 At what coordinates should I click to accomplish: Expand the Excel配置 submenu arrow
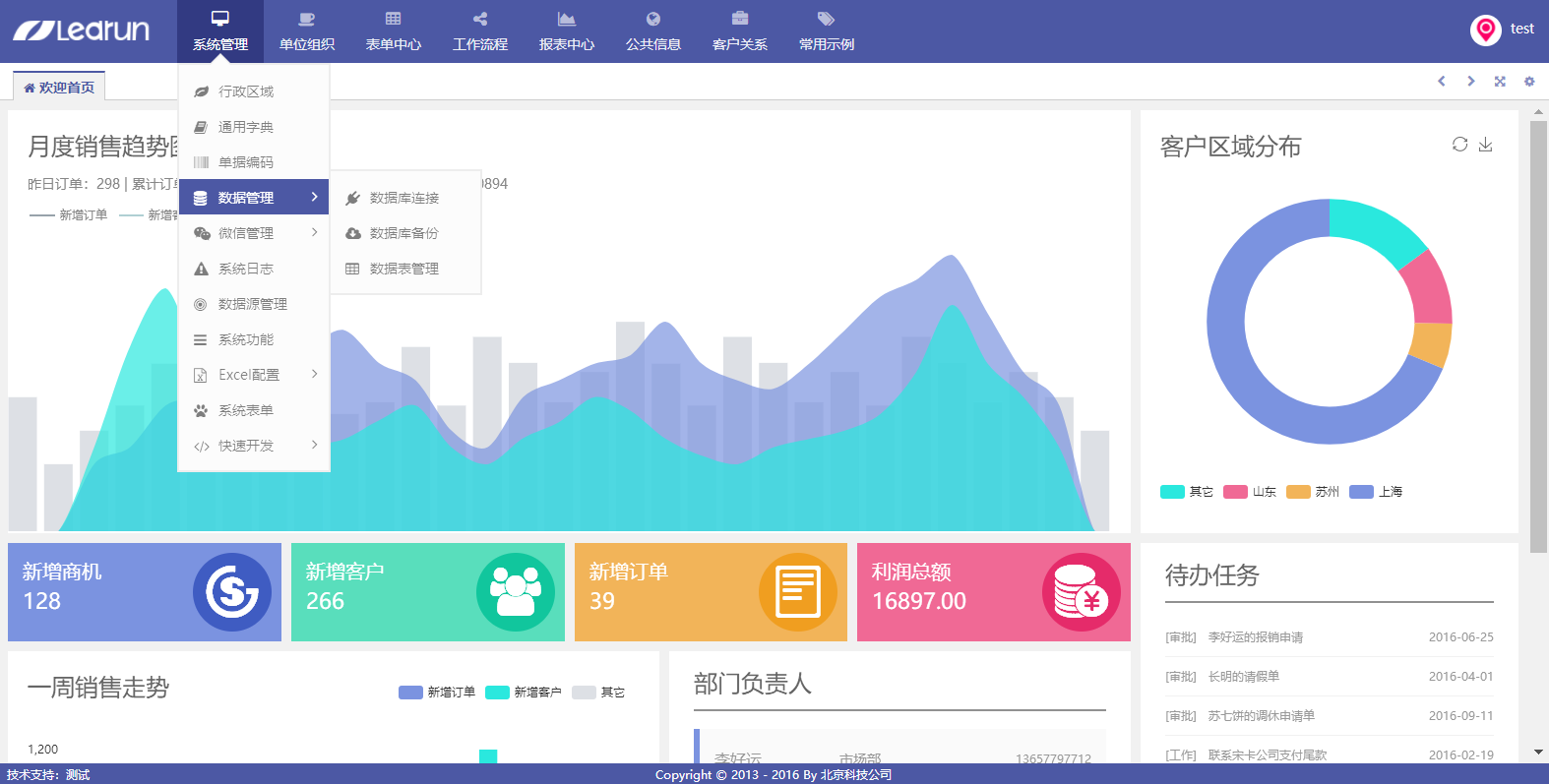[x=314, y=374]
